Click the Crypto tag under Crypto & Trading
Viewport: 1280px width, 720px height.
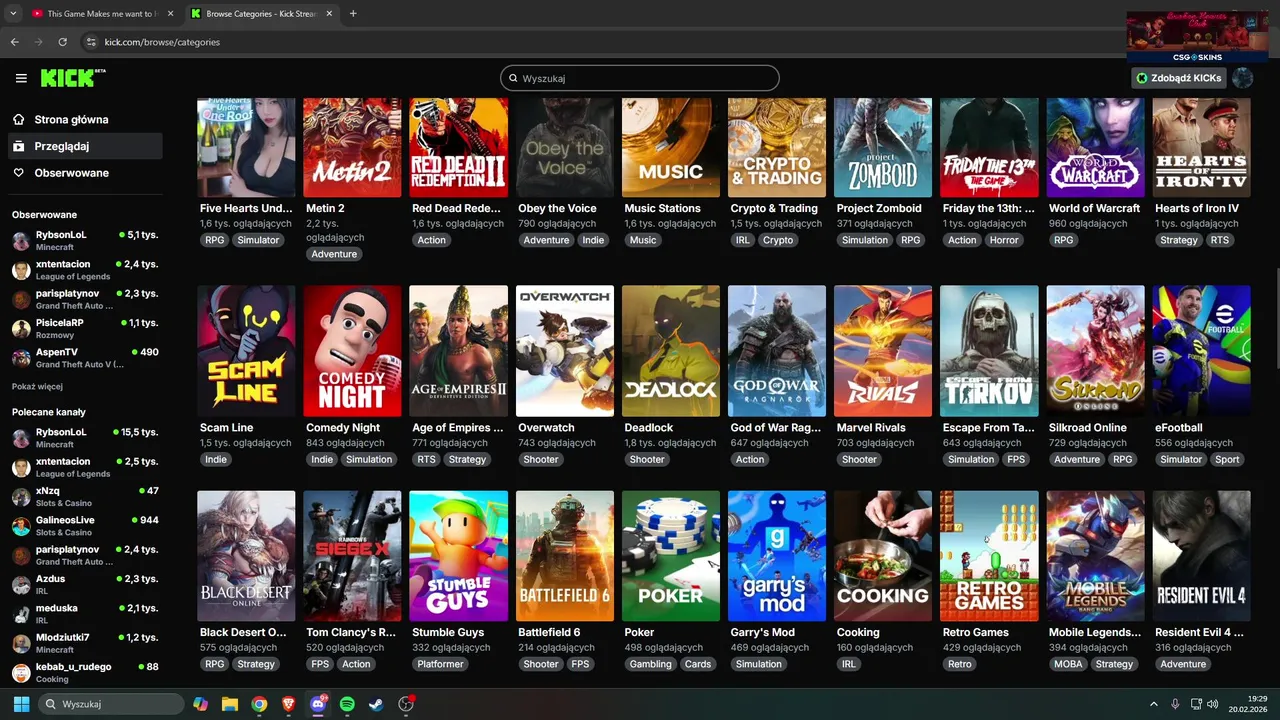pyautogui.click(x=778, y=240)
